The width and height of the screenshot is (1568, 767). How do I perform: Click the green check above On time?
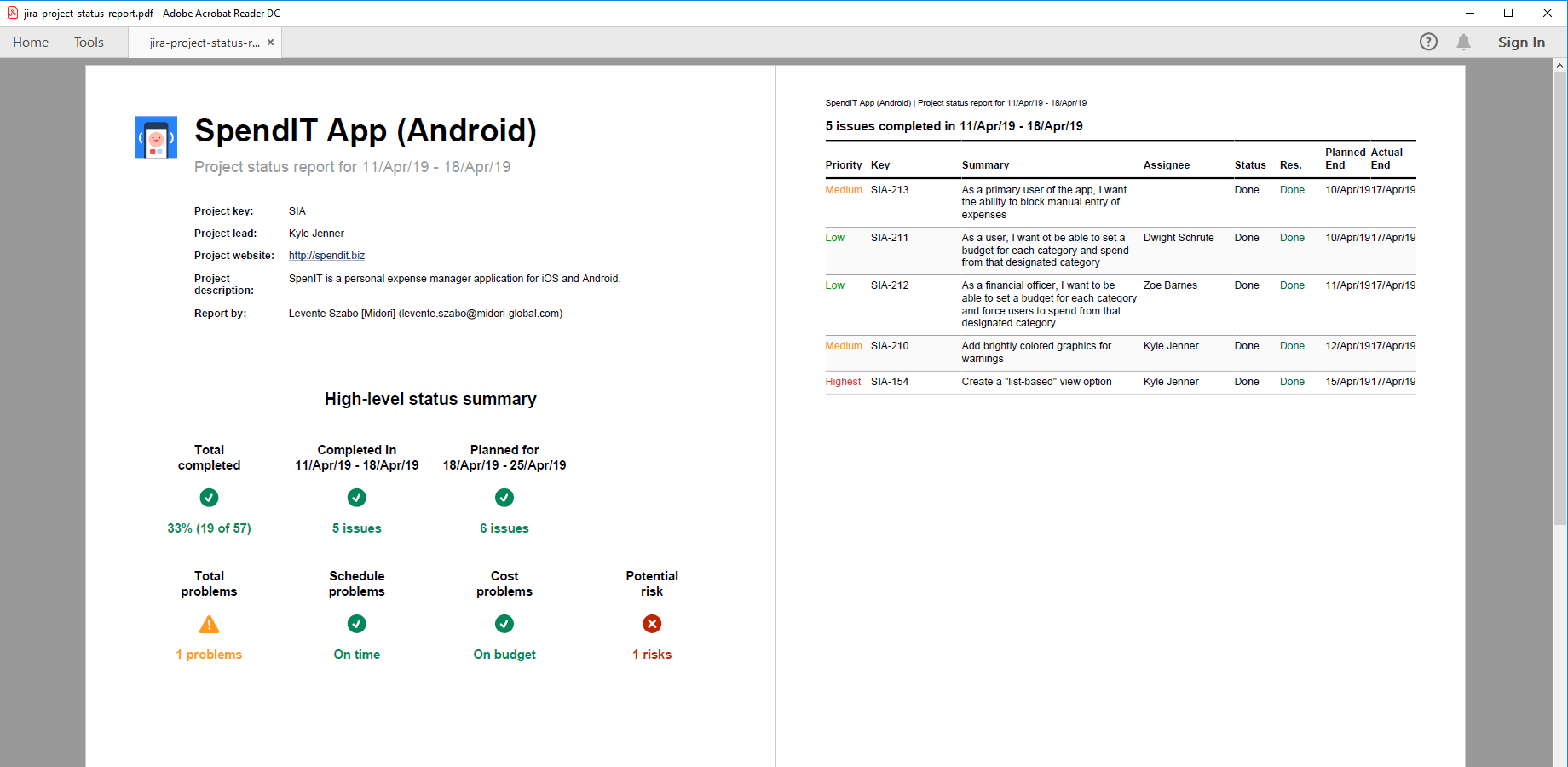point(357,624)
